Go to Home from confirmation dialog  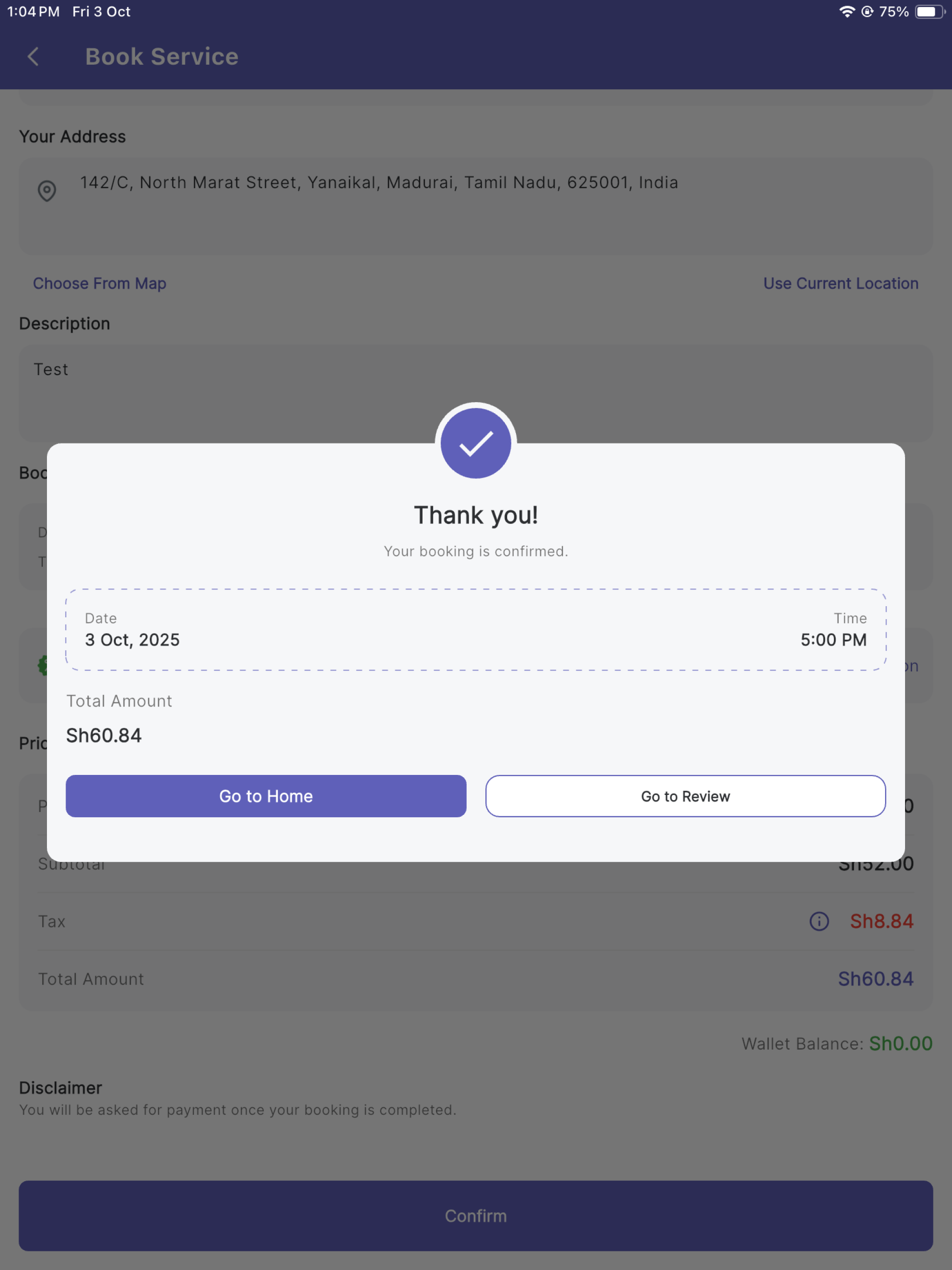266,796
